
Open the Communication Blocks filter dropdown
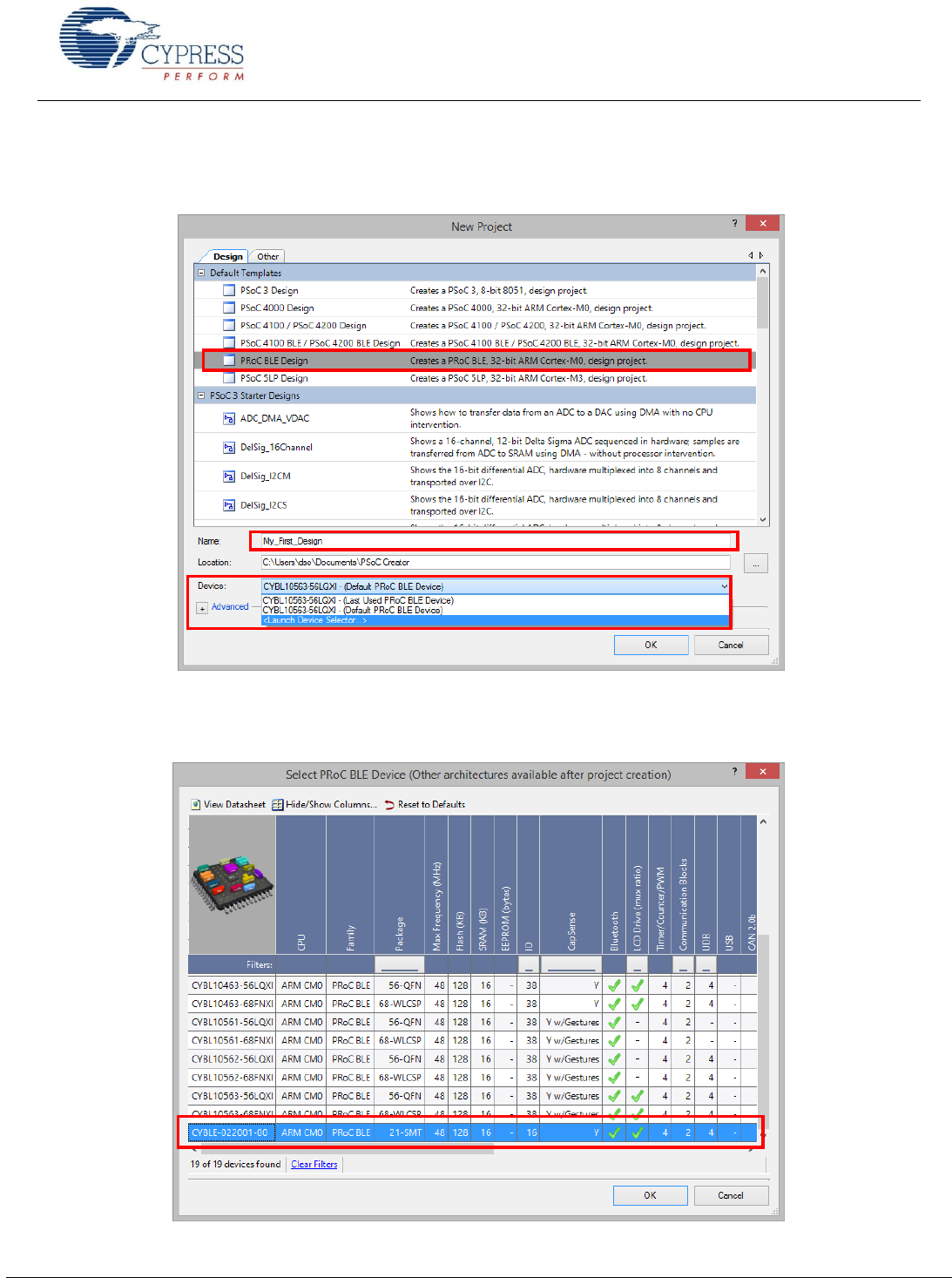point(684,964)
